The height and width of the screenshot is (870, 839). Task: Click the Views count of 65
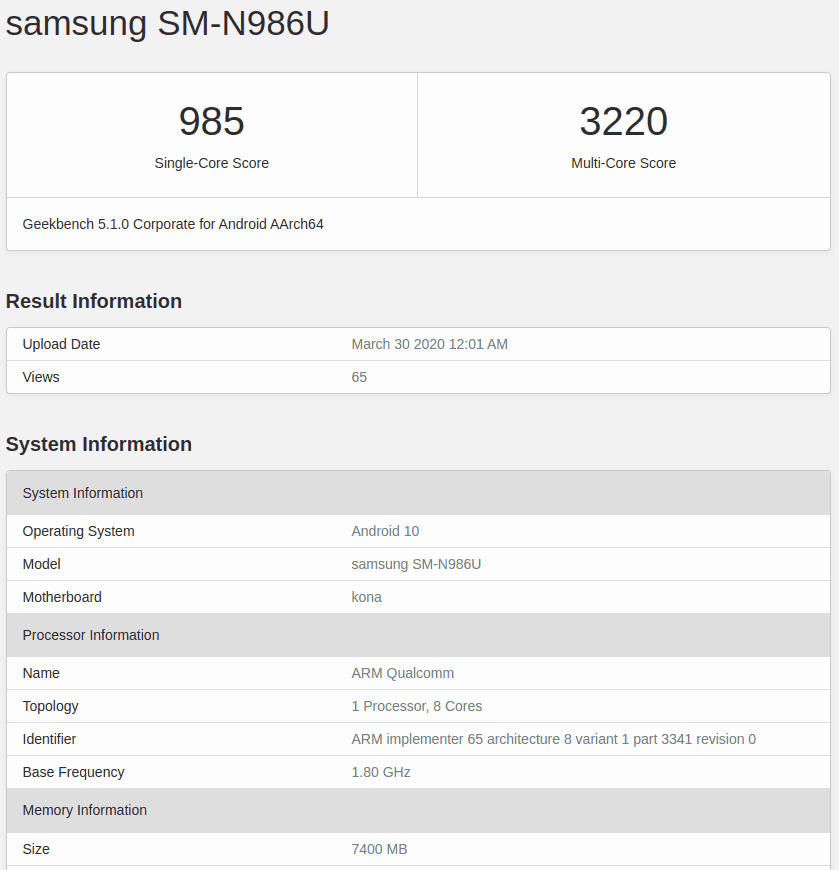tap(359, 377)
